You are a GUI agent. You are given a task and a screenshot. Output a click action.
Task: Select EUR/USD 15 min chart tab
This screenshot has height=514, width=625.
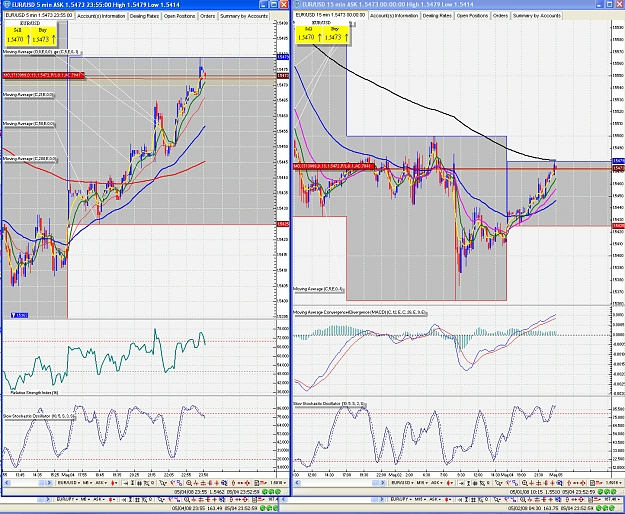pyautogui.click(x=330, y=15)
